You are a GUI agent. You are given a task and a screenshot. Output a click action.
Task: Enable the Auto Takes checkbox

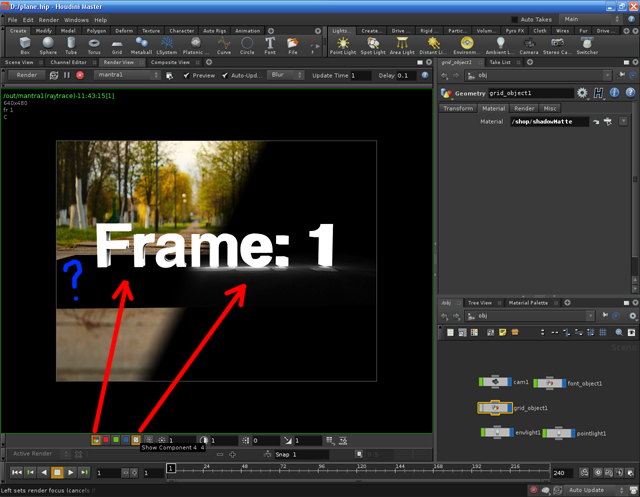(515, 20)
